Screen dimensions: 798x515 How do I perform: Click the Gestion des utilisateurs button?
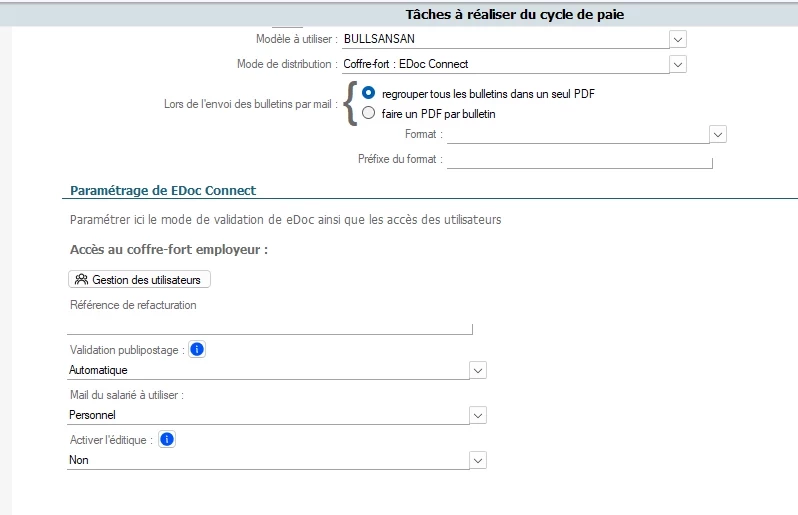(139, 279)
